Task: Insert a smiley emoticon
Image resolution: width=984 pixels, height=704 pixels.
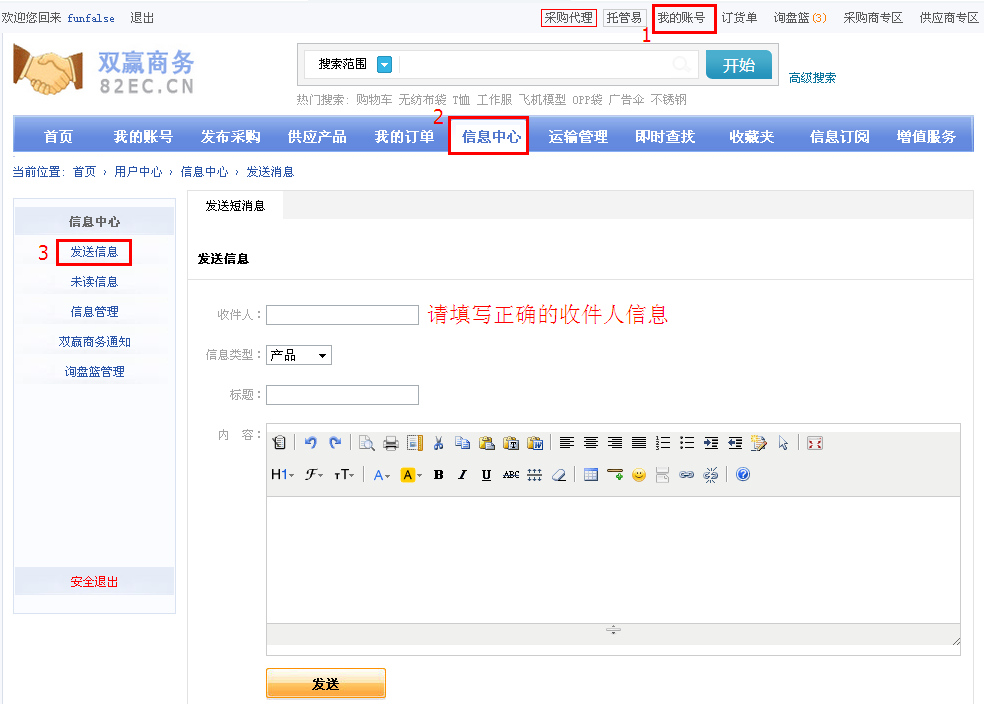Action: click(x=639, y=475)
